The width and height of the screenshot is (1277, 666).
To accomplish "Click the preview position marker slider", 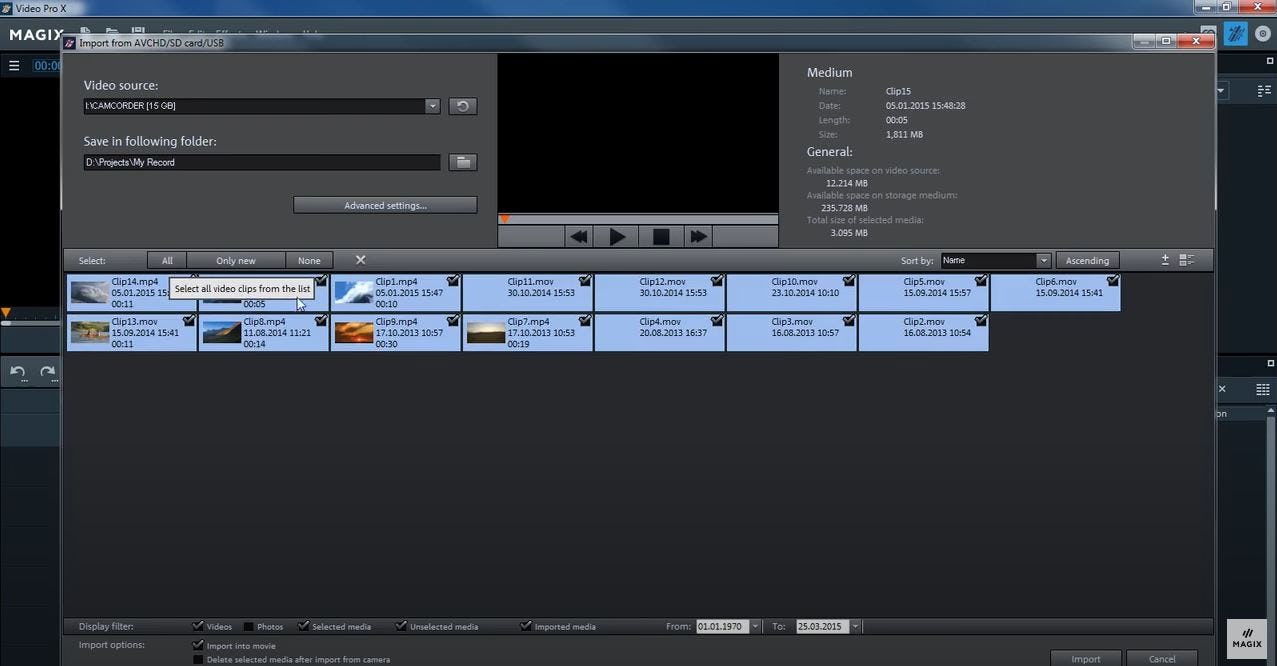I will [x=505, y=218].
